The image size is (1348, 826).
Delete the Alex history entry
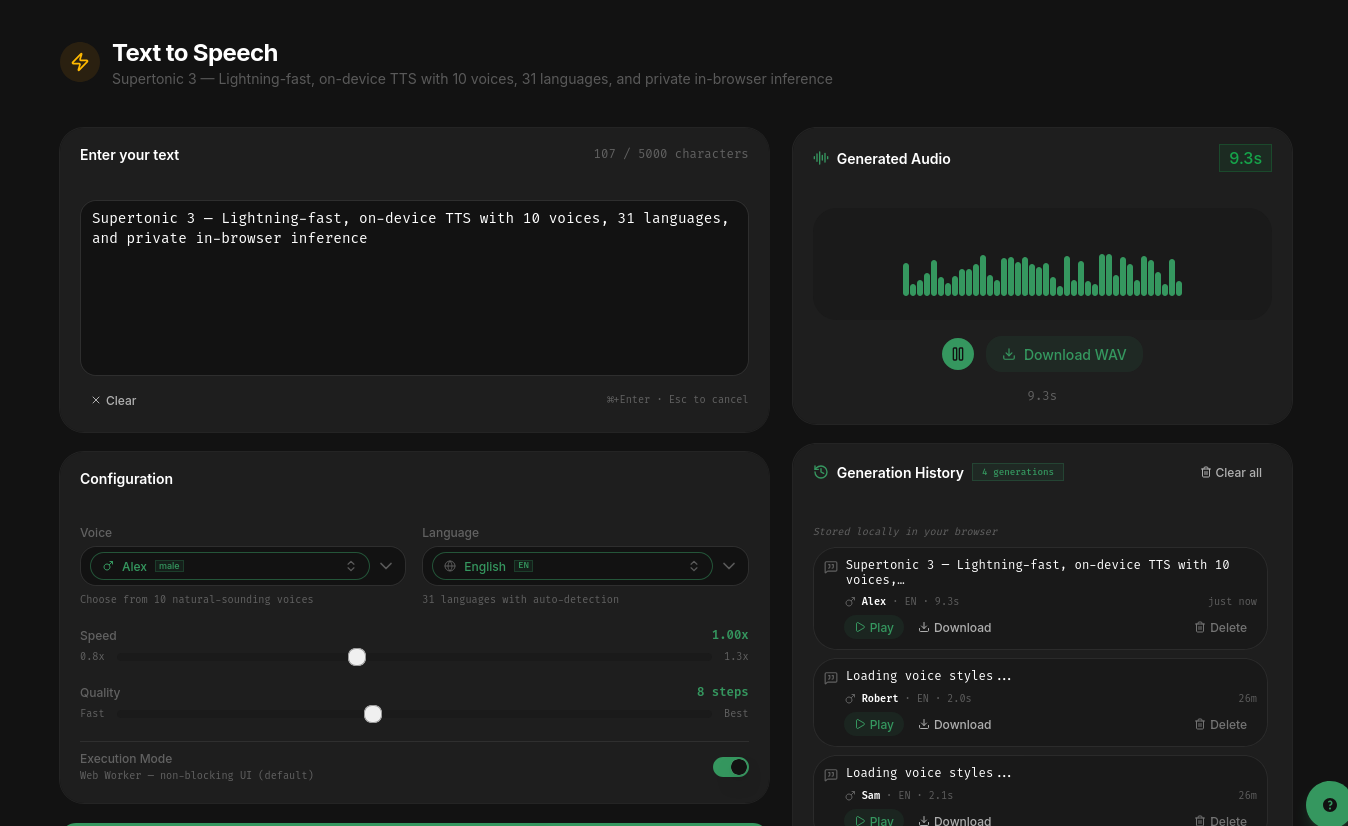click(x=1221, y=628)
